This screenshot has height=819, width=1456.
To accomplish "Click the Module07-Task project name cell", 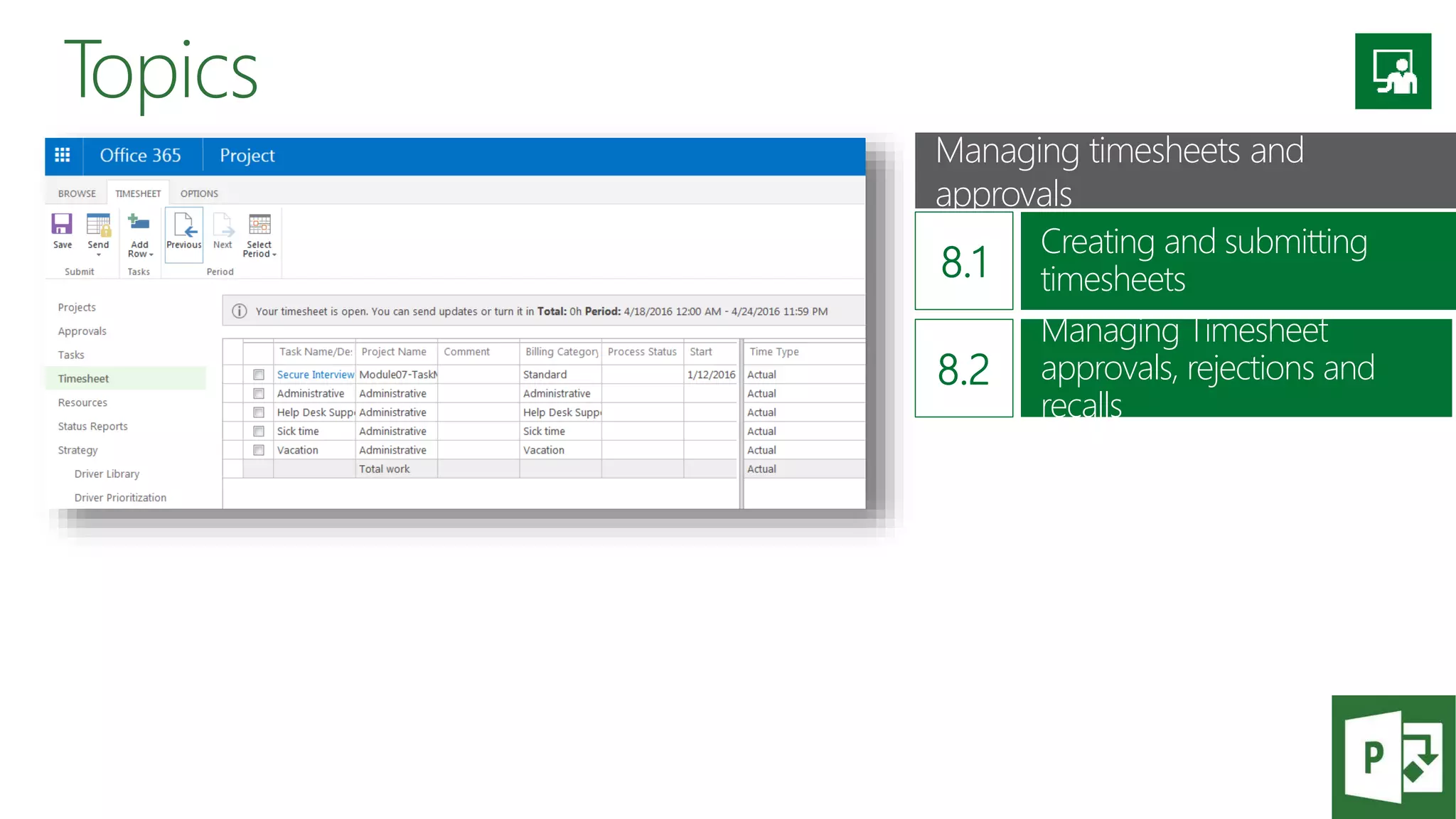I will click(397, 375).
